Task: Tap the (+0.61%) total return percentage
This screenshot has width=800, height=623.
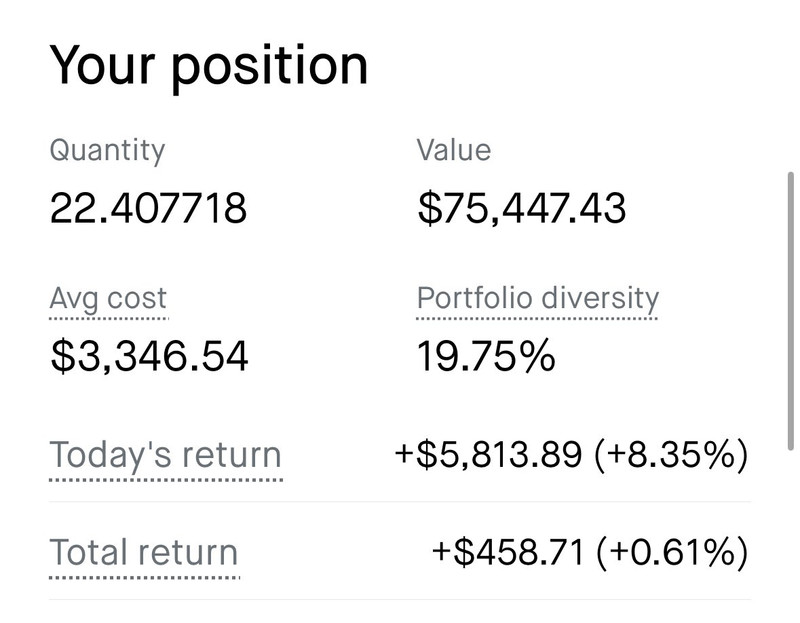Action: 669,553
